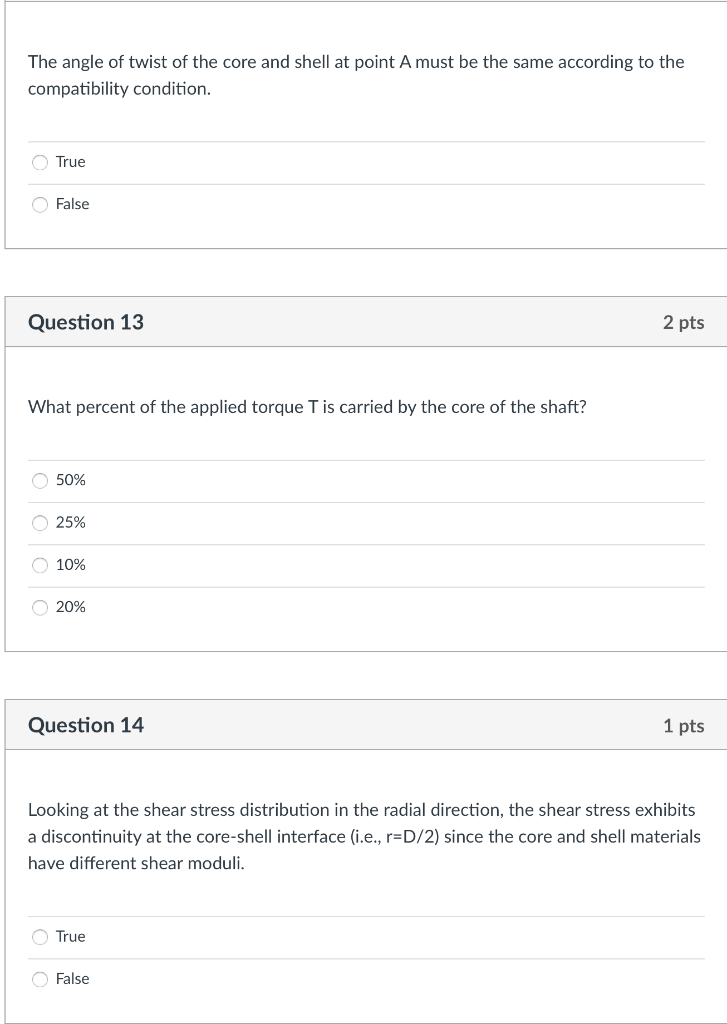727x1024 pixels.
Task: Choose the 10% radio button in Question 13
Action: (x=40, y=565)
